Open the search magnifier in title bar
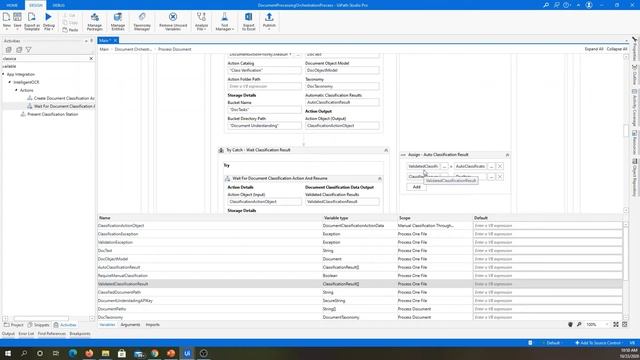The width and height of the screenshot is (640, 360). pyautogui.click(x=546, y=5)
